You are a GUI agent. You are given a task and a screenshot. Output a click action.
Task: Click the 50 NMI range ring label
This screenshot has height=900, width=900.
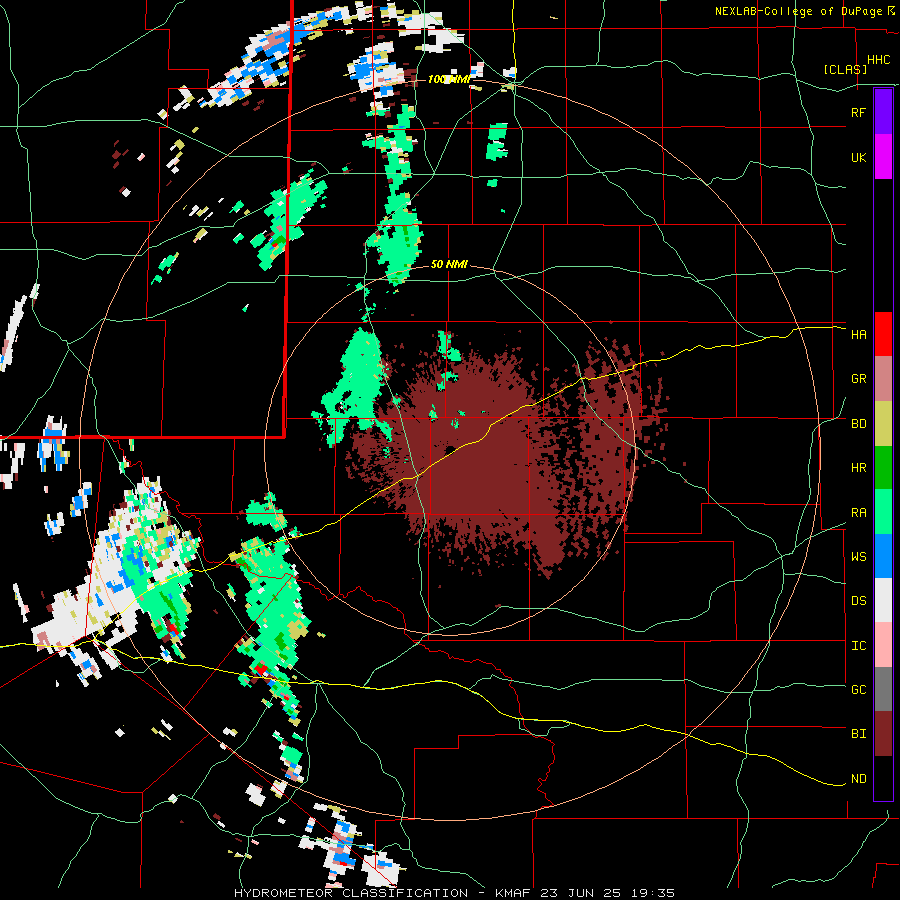(449, 264)
